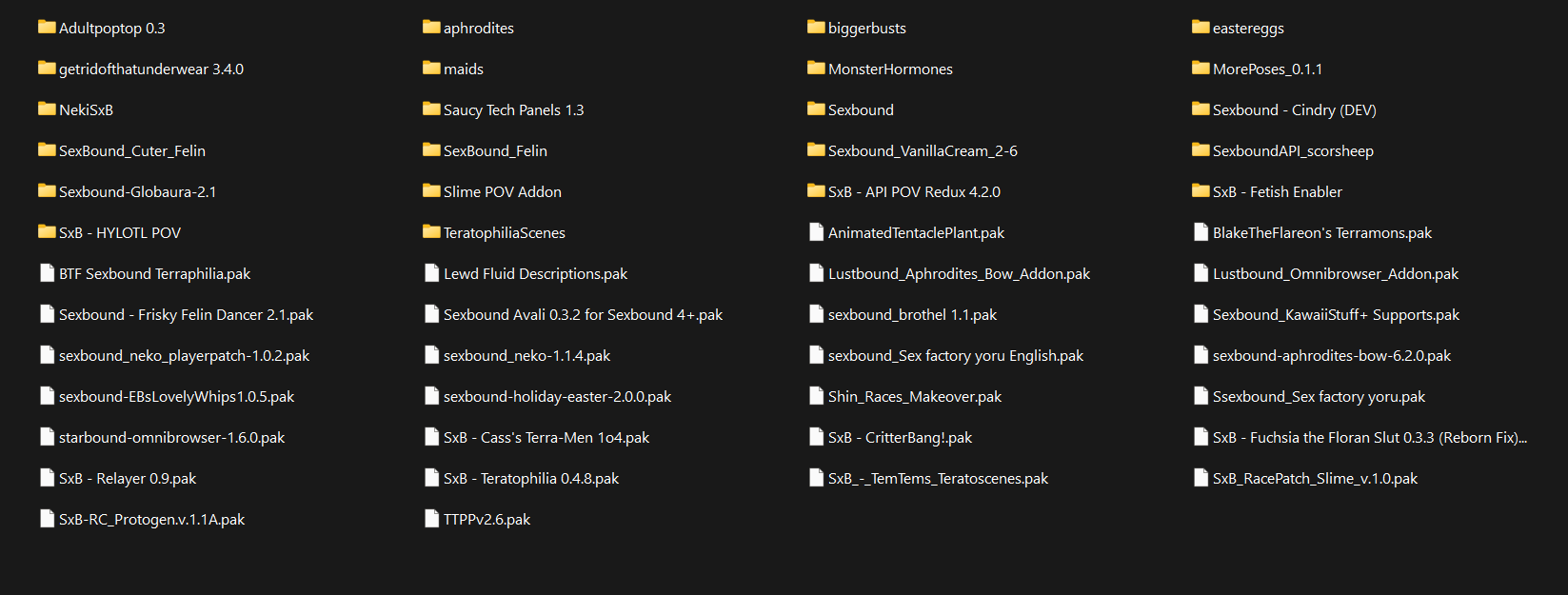Select the 'TeratophiliaScenes' folder name
The height and width of the screenshot is (595, 1568).
[505, 233]
